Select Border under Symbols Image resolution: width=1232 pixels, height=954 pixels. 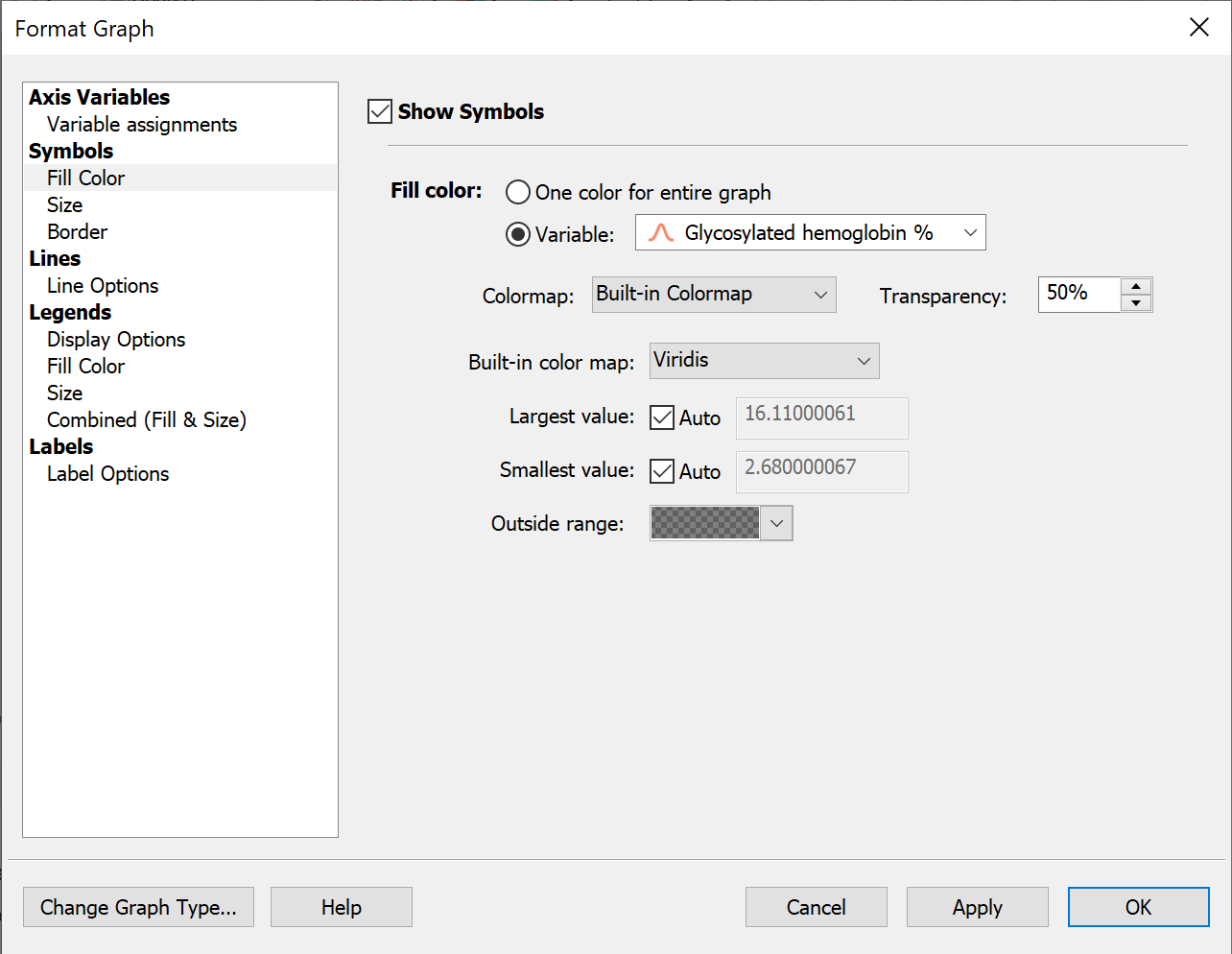coord(77,231)
